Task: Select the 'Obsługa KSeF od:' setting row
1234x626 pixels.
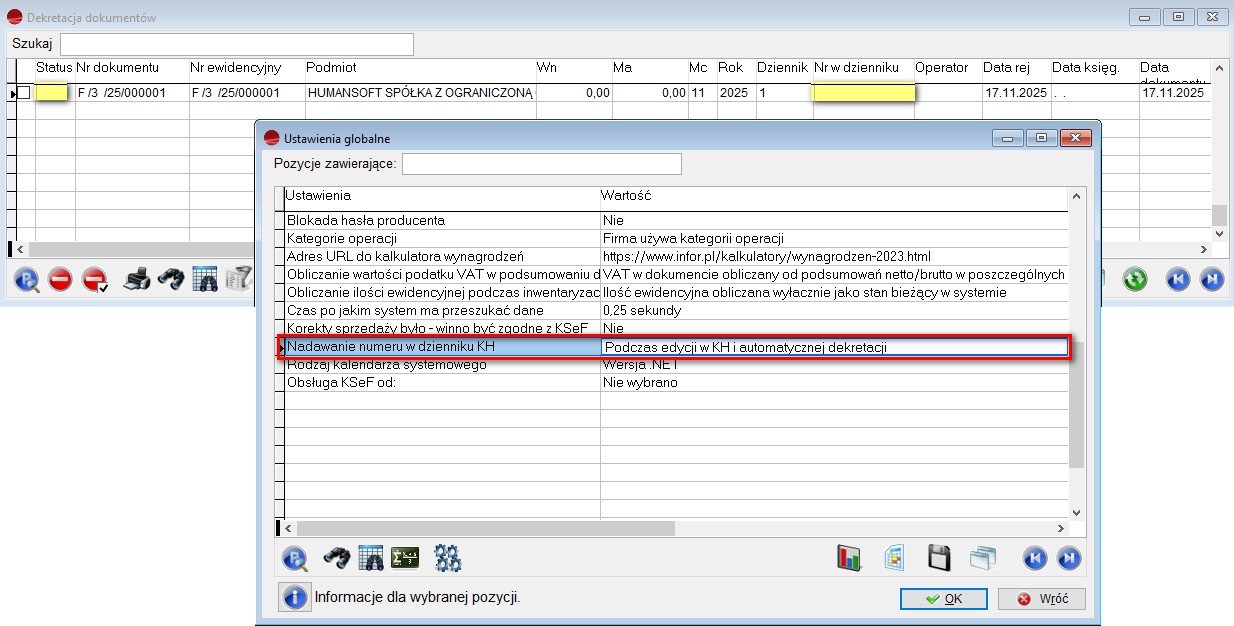Action: pyautogui.click(x=441, y=382)
